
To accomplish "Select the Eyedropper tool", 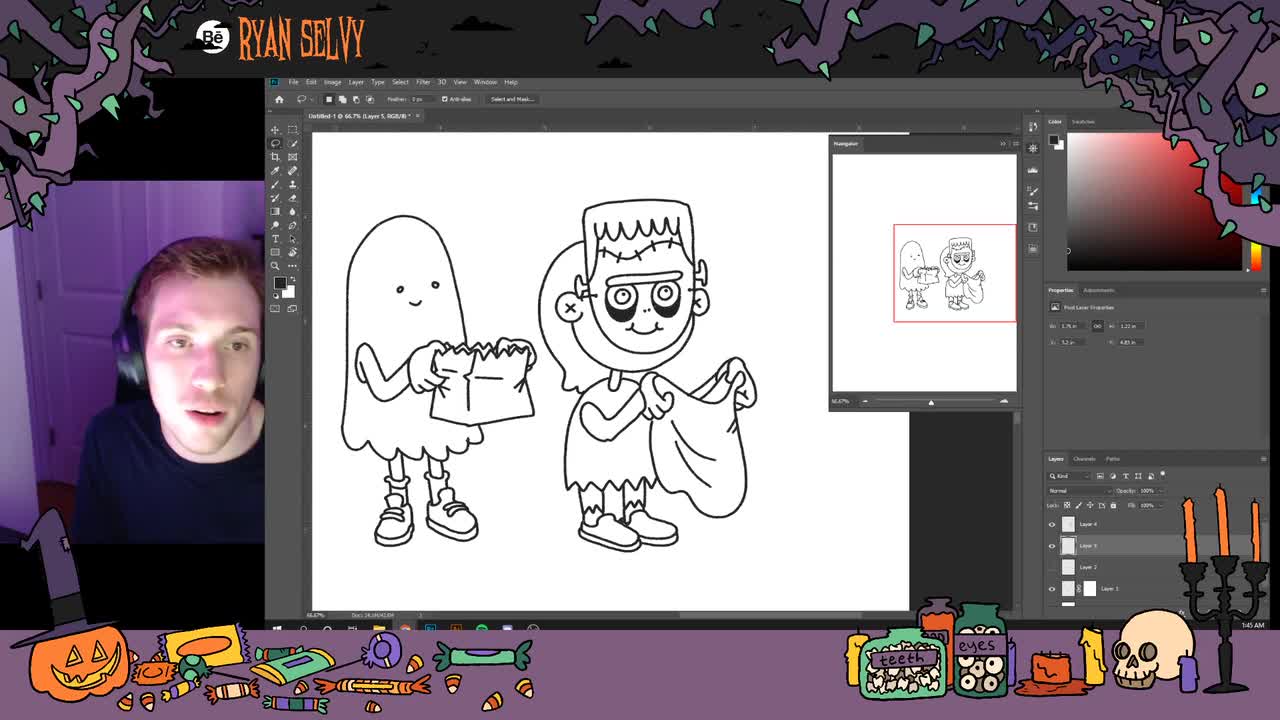I will click(x=275, y=171).
